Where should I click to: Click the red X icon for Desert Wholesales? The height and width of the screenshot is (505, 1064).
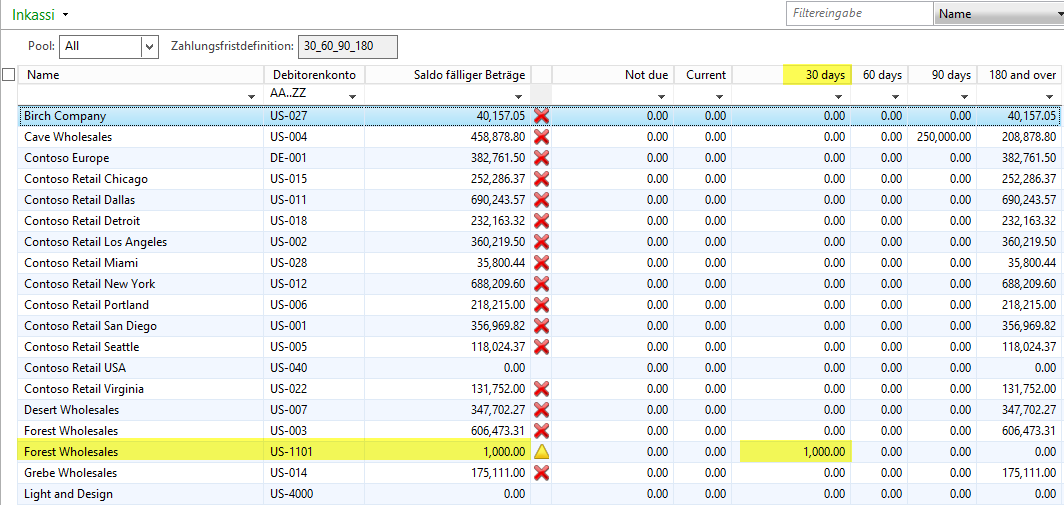pyautogui.click(x=542, y=410)
